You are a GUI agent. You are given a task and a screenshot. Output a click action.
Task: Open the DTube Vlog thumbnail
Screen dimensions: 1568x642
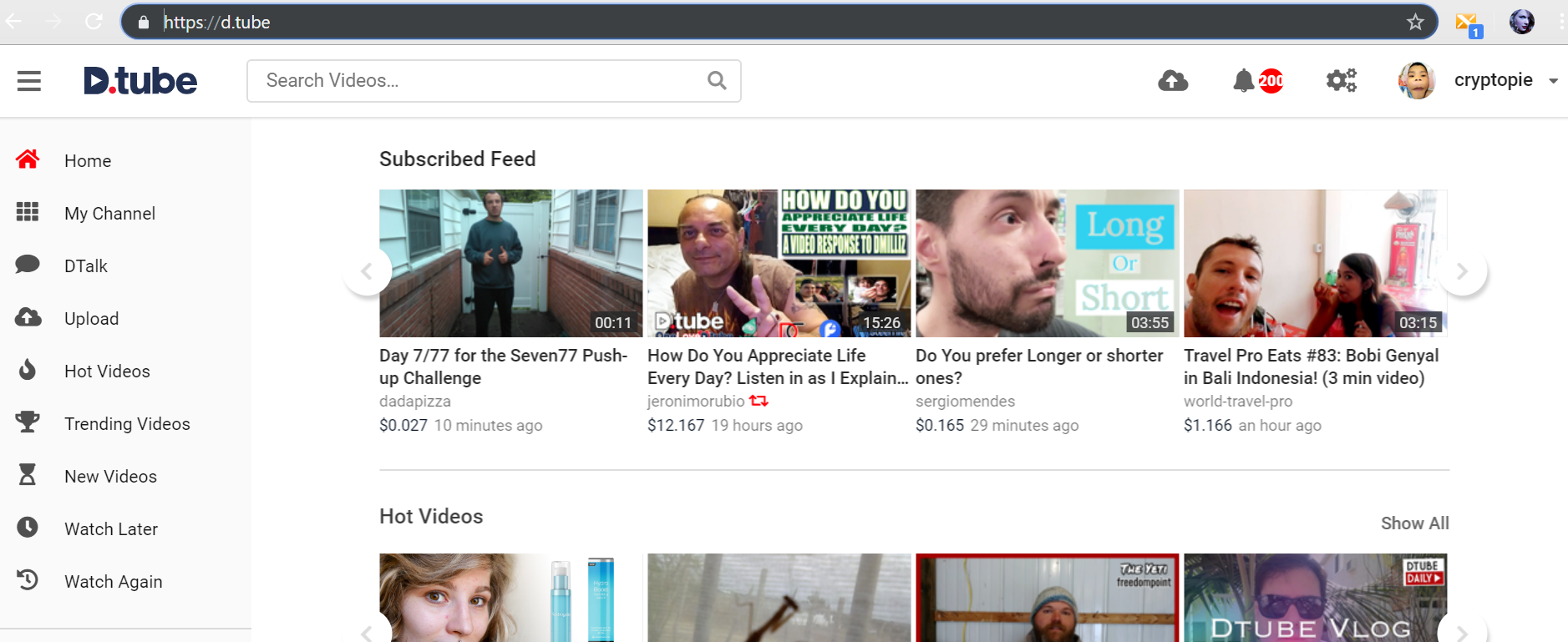[x=1316, y=598]
